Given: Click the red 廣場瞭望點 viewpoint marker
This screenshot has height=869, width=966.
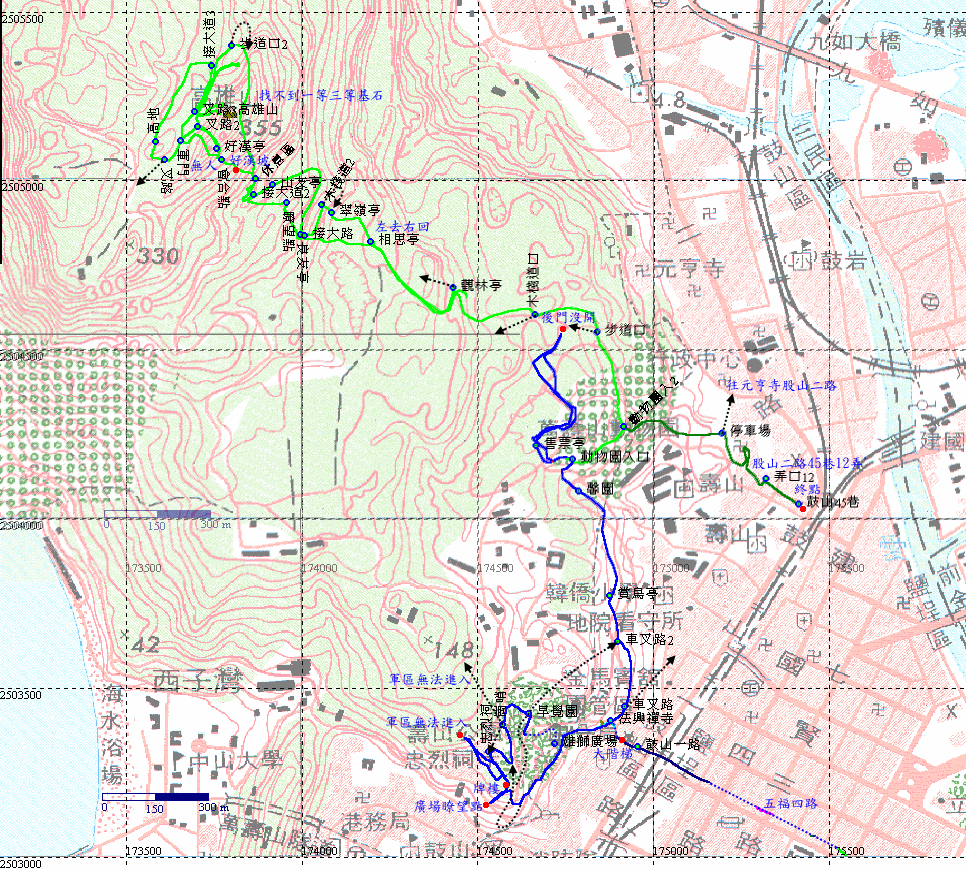Looking at the screenshot, I should click(x=486, y=804).
